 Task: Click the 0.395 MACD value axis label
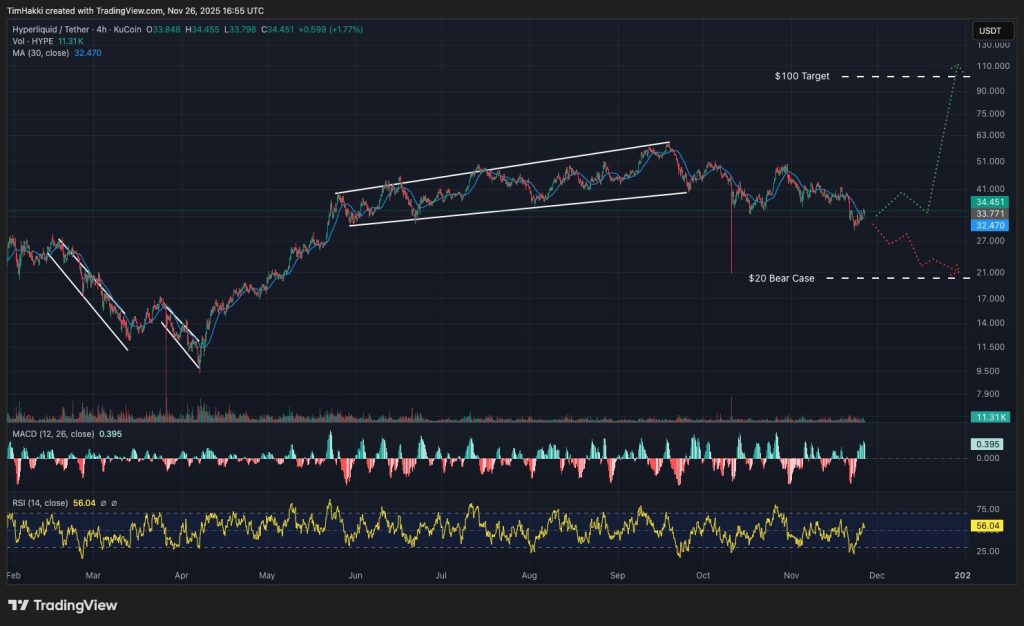point(986,444)
